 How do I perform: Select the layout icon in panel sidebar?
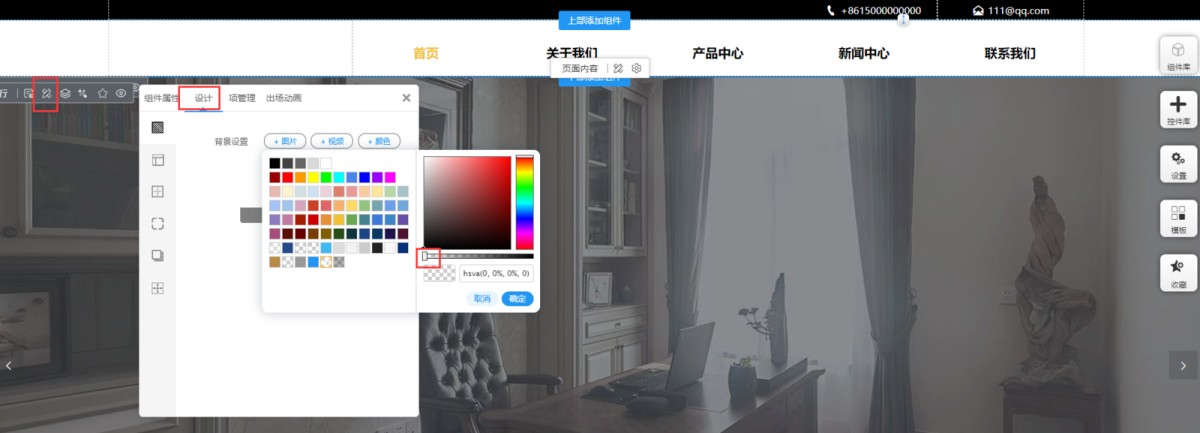(x=157, y=160)
